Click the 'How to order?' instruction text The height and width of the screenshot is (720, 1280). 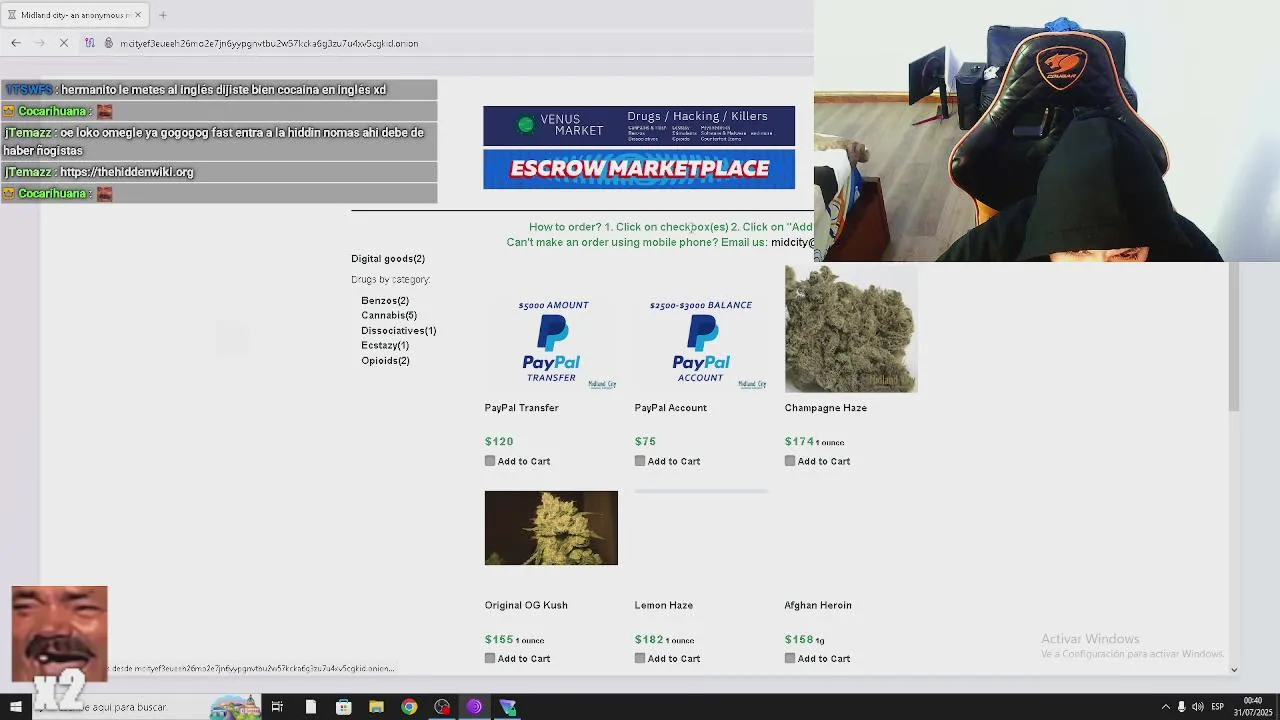(670, 227)
